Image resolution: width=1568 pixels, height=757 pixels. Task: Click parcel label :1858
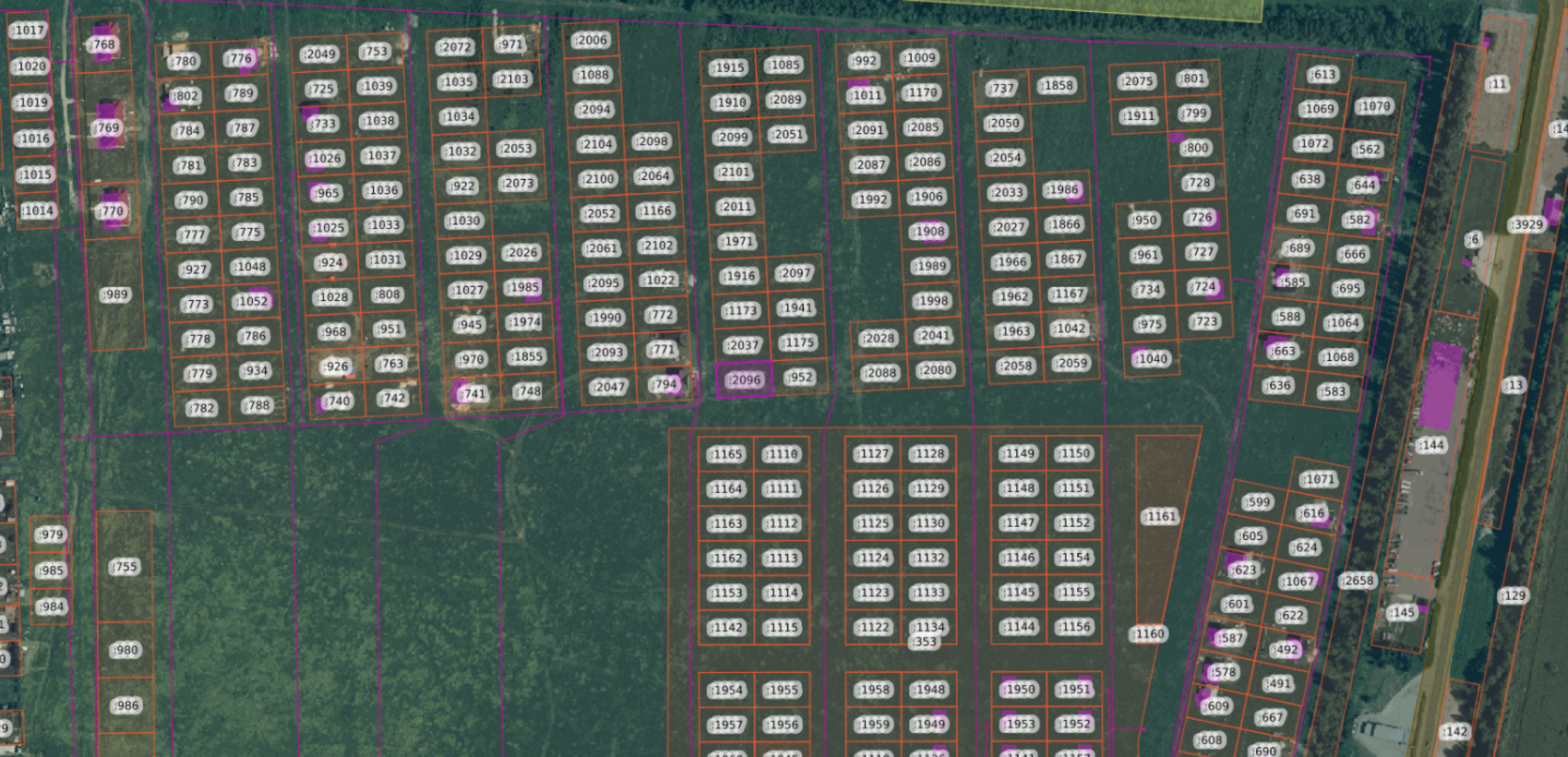coord(1057,85)
